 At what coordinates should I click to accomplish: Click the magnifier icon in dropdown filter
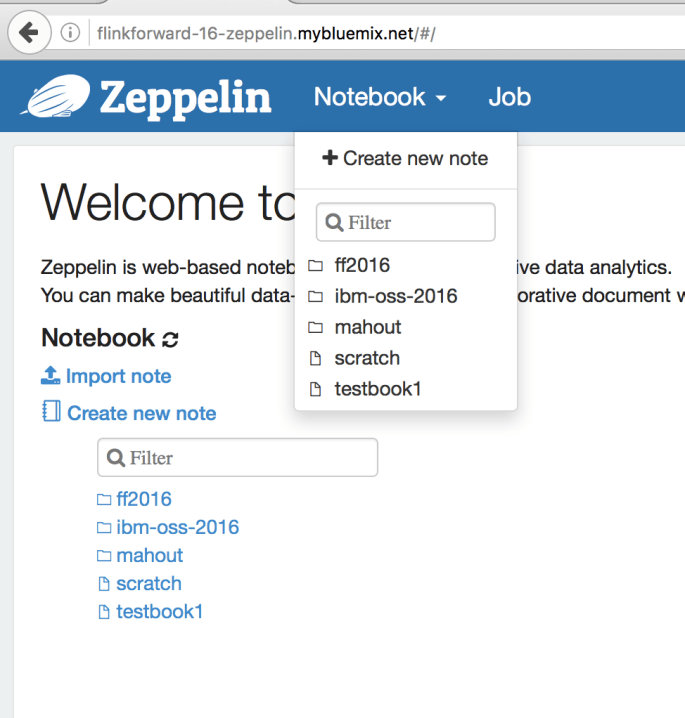[334, 223]
